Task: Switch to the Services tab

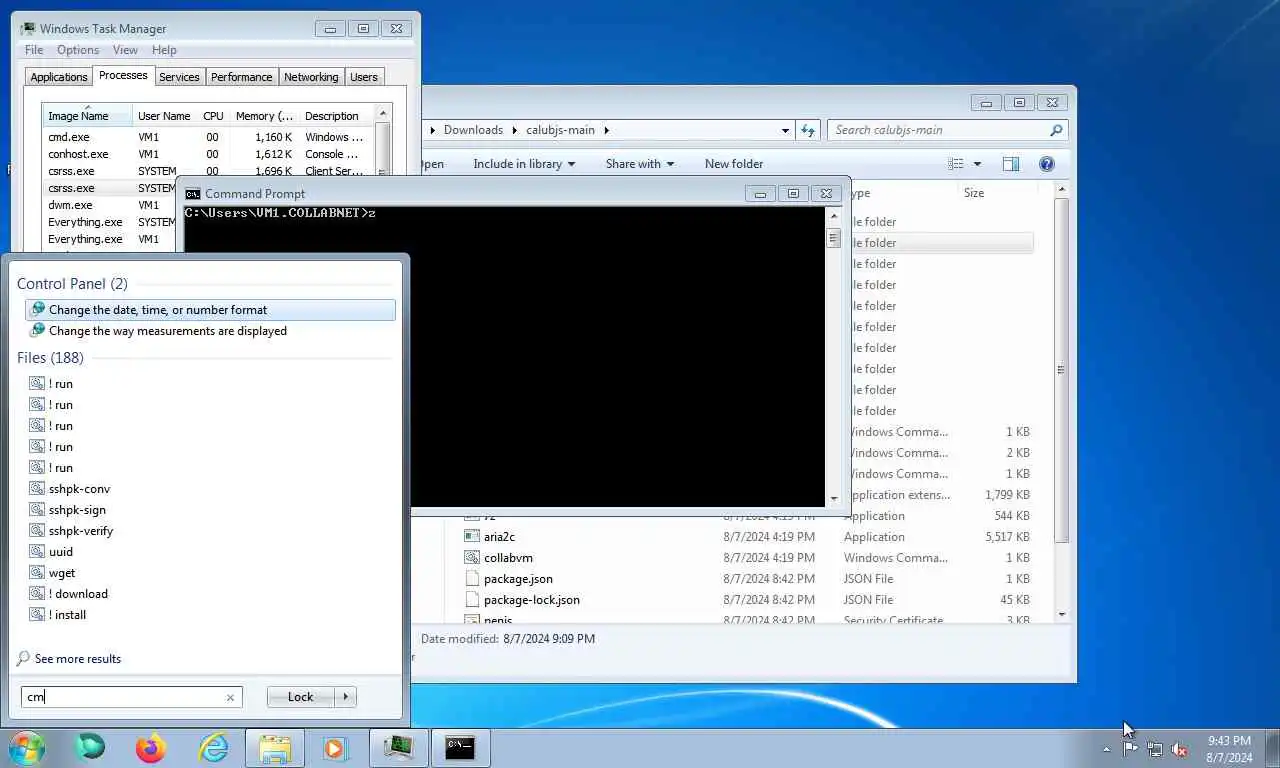Action: click(x=179, y=77)
